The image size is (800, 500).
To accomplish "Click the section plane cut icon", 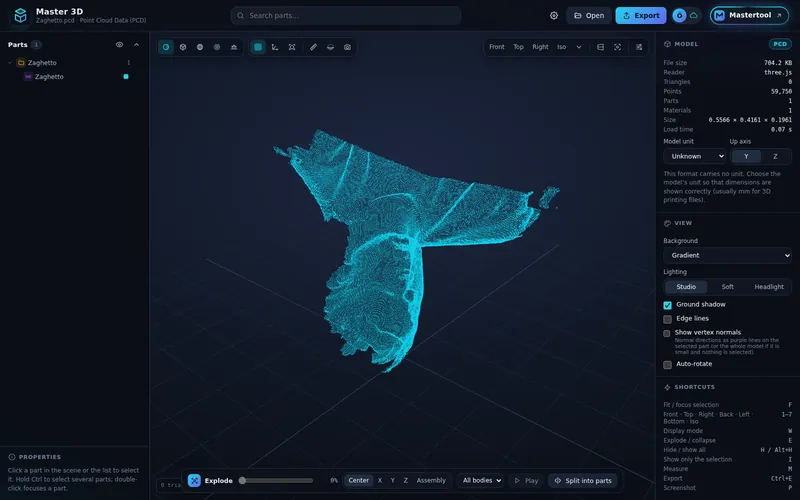I will (x=331, y=47).
